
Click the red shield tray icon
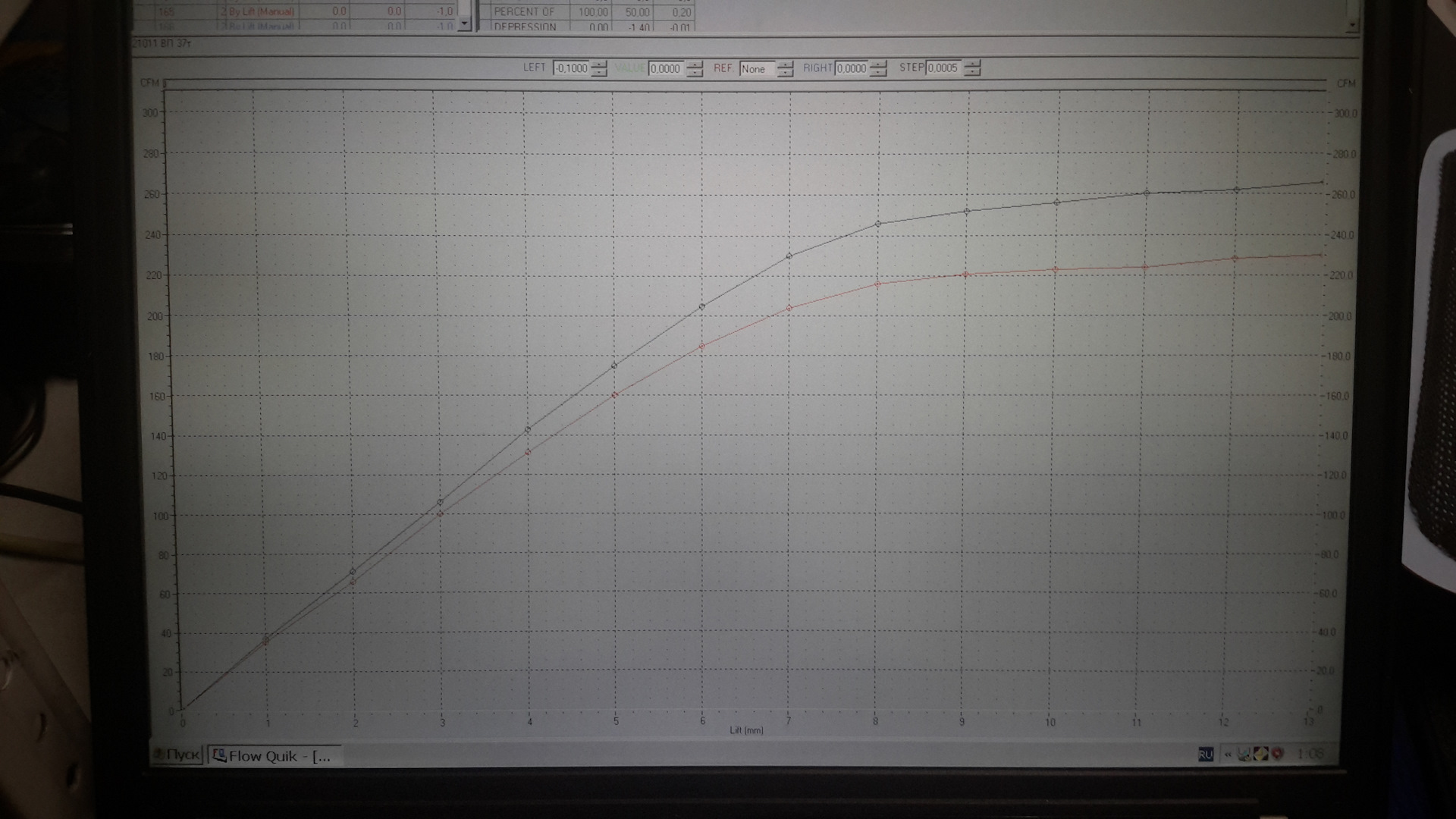tap(1278, 754)
